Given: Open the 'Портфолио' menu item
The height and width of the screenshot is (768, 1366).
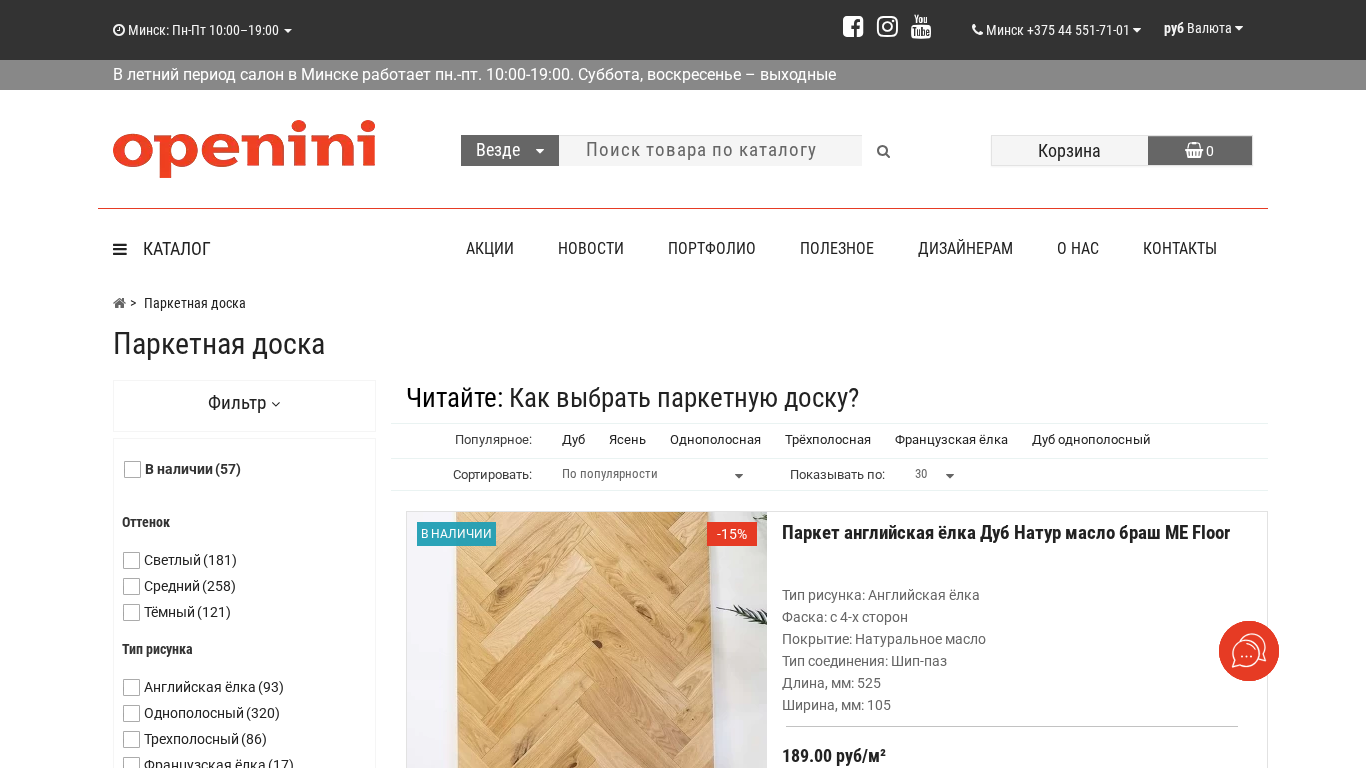Looking at the screenshot, I should 712,249.
